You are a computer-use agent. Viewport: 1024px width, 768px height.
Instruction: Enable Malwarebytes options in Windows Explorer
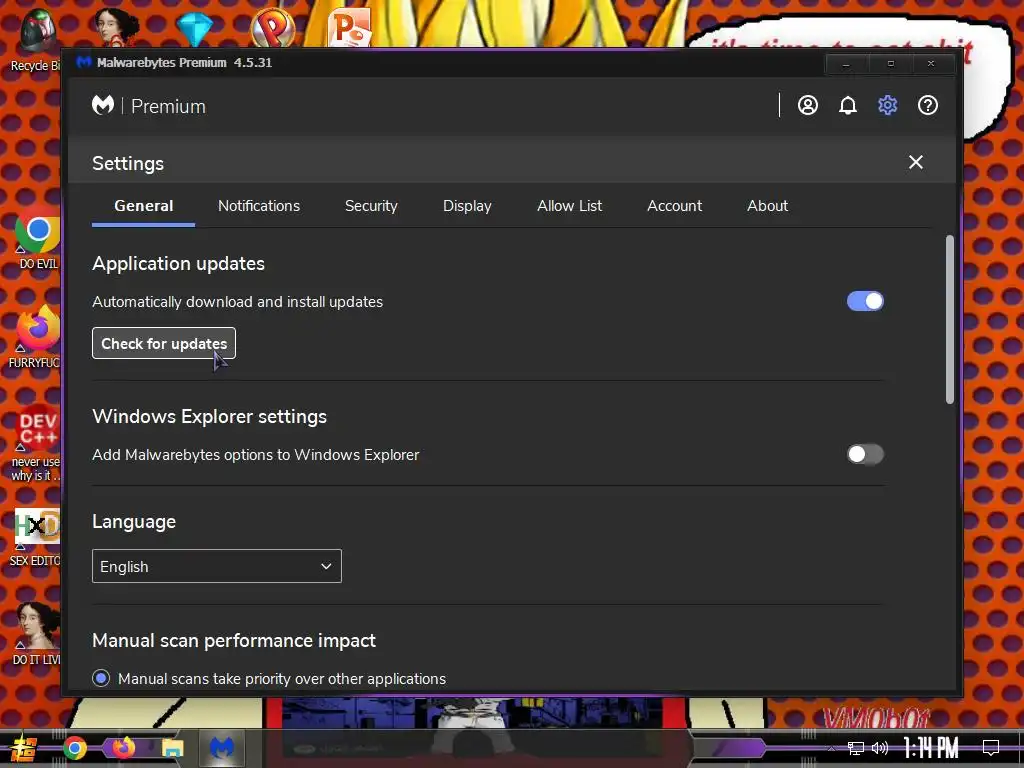click(x=865, y=454)
